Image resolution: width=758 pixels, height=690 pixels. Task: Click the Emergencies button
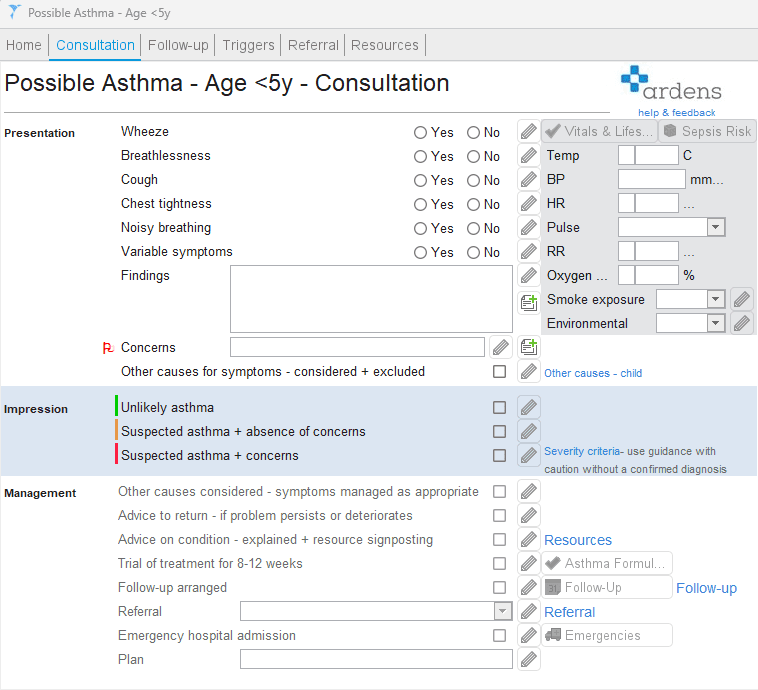[607, 635]
